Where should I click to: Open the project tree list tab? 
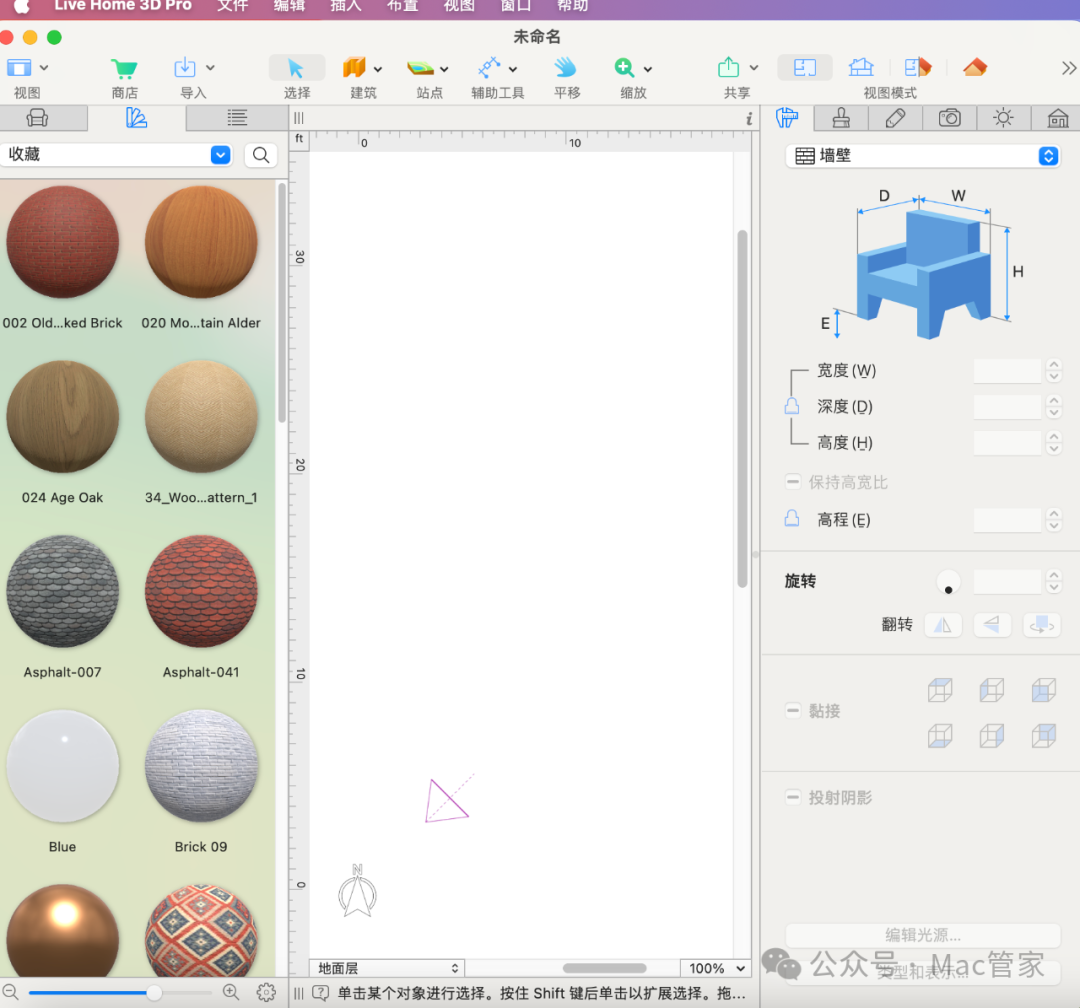click(x=237, y=119)
